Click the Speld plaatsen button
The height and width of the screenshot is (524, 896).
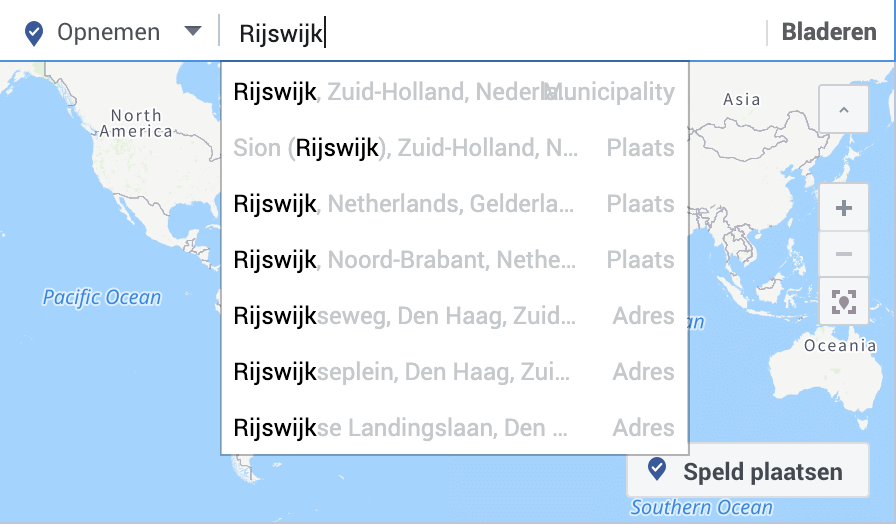click(747, 471)
